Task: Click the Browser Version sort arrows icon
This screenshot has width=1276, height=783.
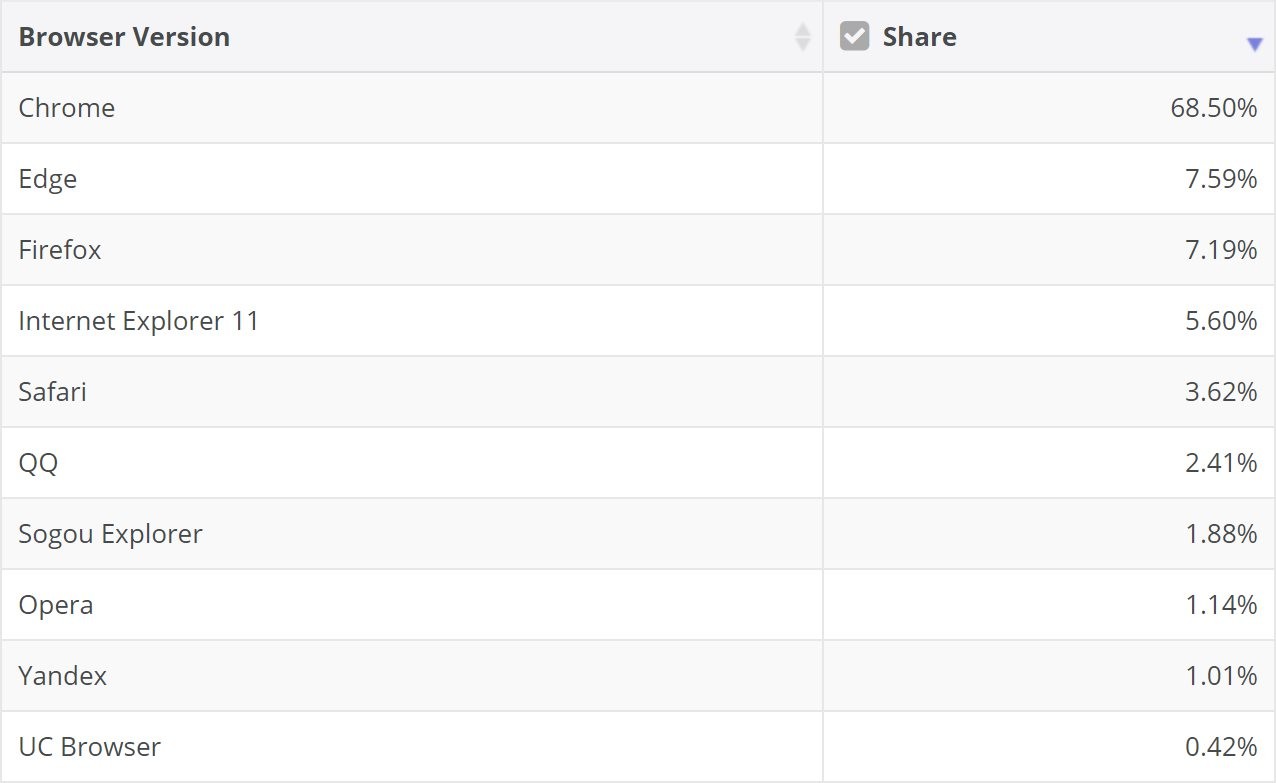Action: click(802, 37)
